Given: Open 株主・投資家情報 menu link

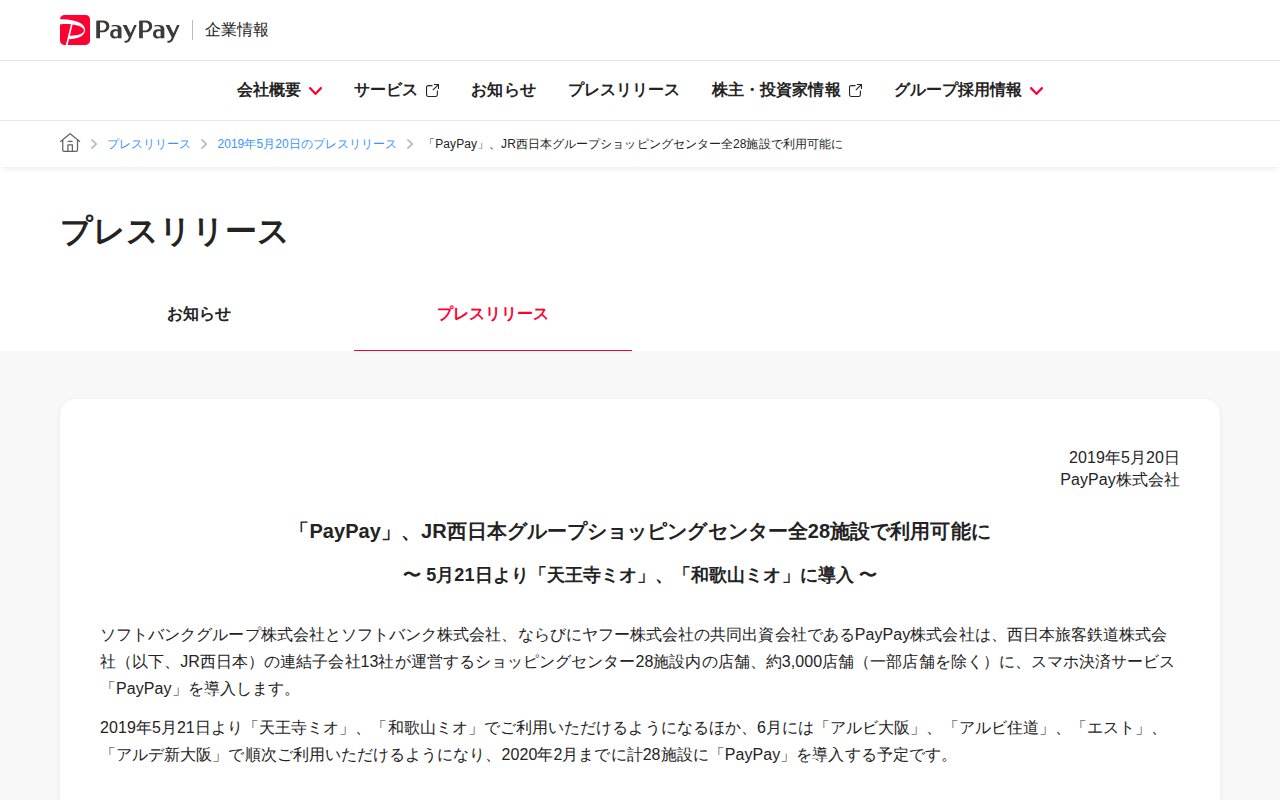Looking at the screenshot, I should [x=776, y=90].
